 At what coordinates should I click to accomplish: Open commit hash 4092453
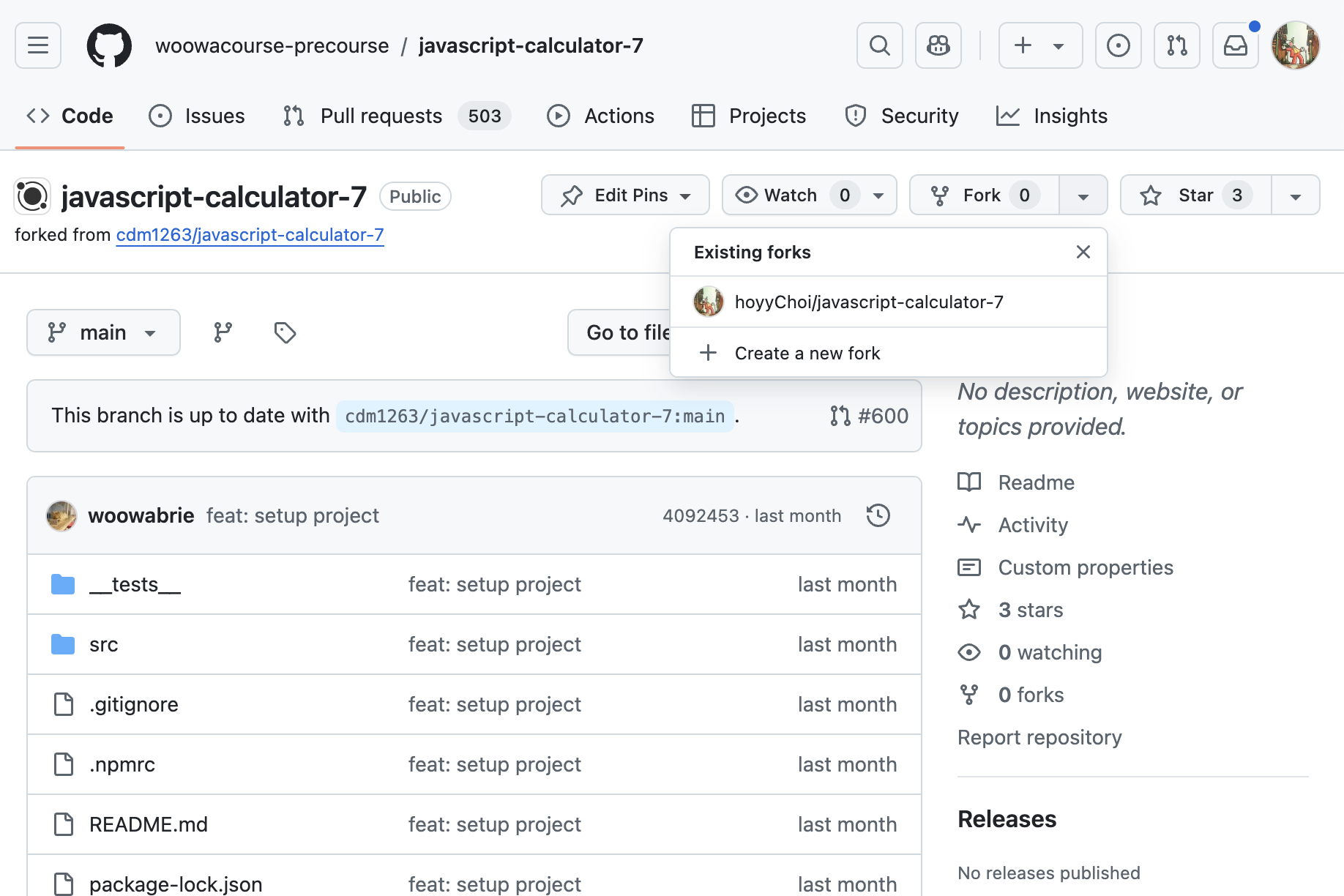701,515
